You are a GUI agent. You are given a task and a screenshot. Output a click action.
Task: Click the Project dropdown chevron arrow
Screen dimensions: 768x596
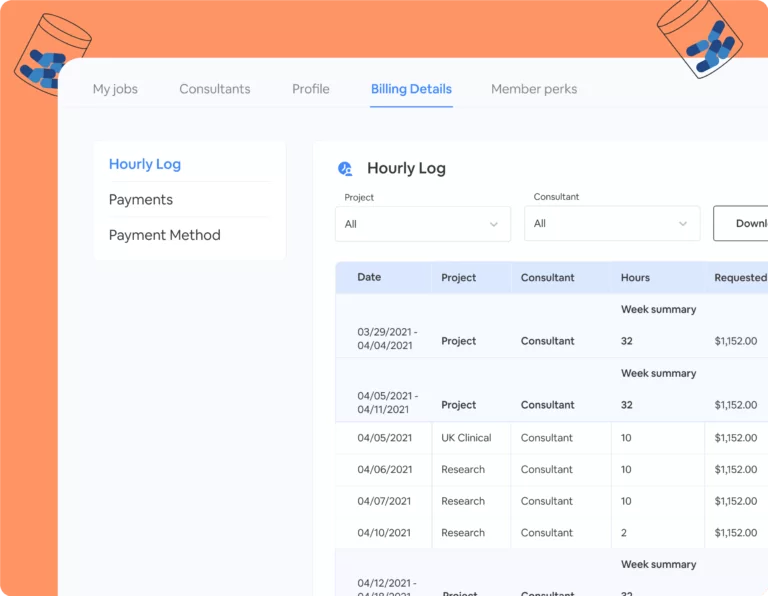pos(494,224)
